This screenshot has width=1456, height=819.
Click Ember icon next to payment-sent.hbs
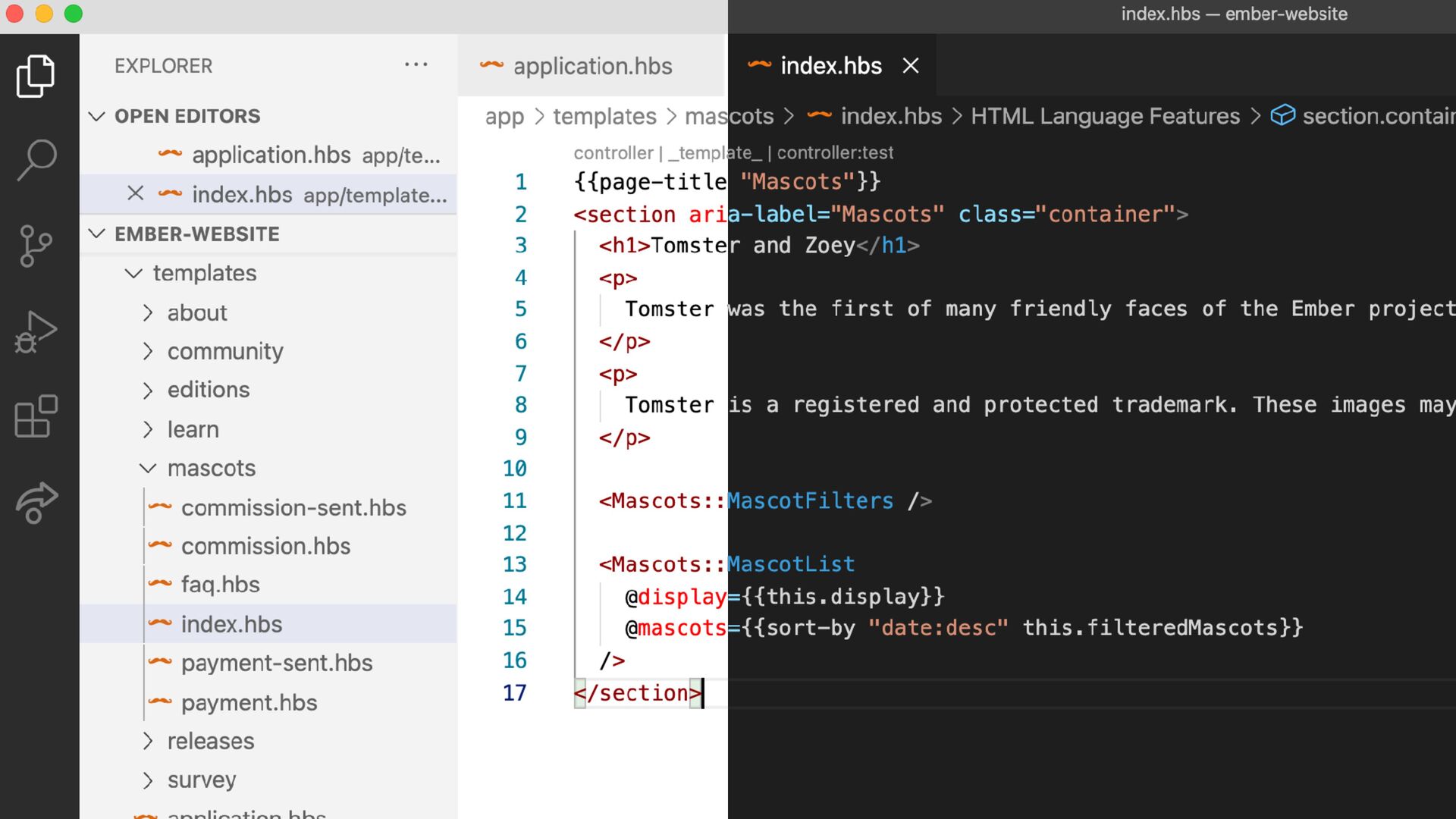pos(160,662)
